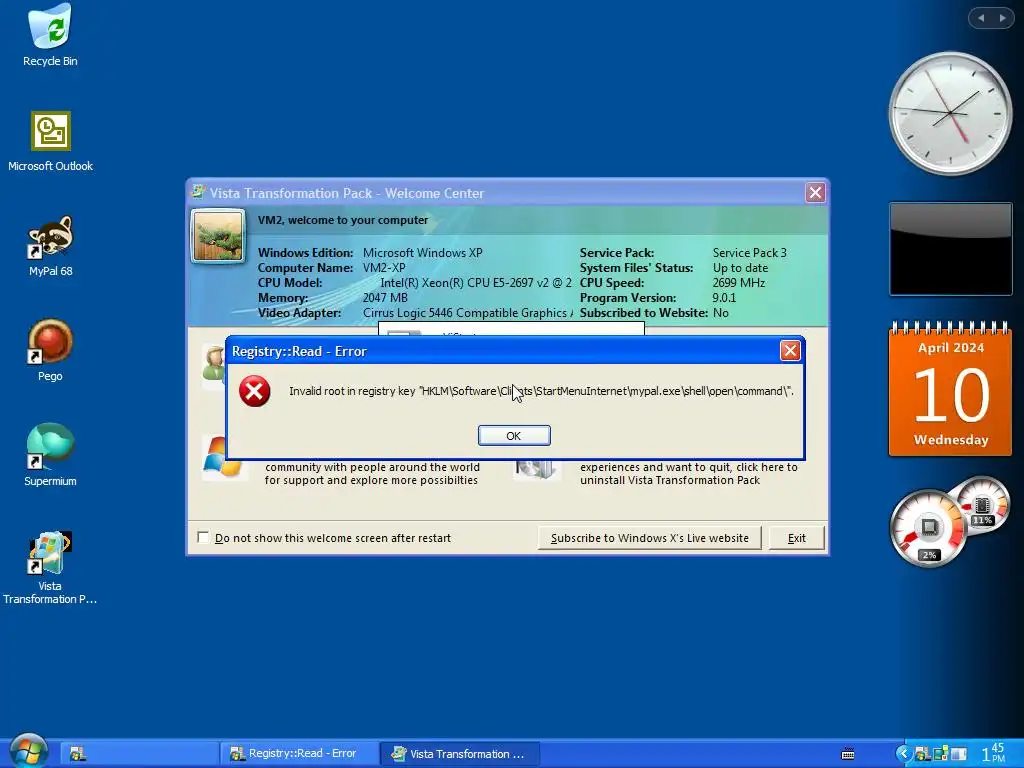This screenshot has width=1024, height=768.
Task: Click the April 2024 calendar gadget
Action: click(950, 389)
